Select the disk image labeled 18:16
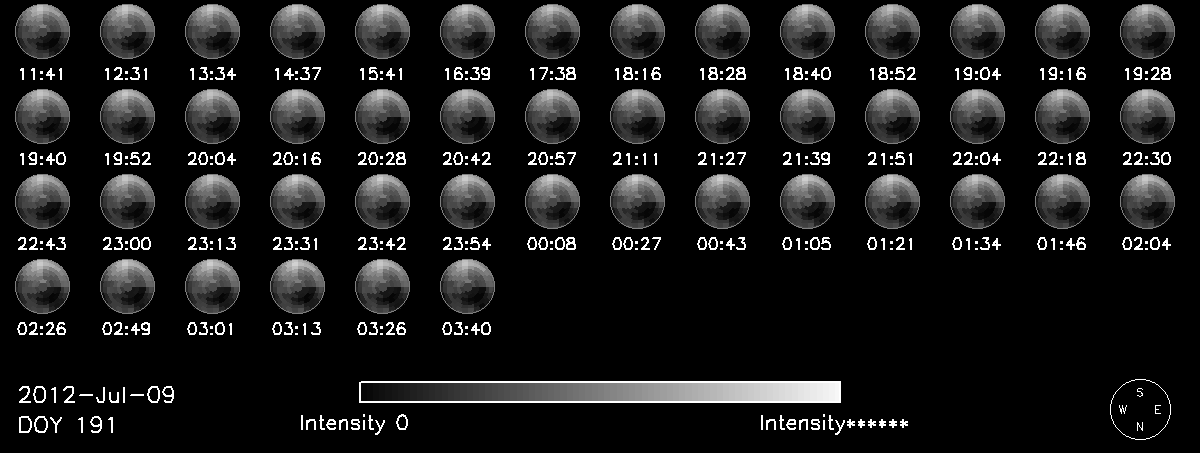1200x453 pixels. [x=637, y=30]
